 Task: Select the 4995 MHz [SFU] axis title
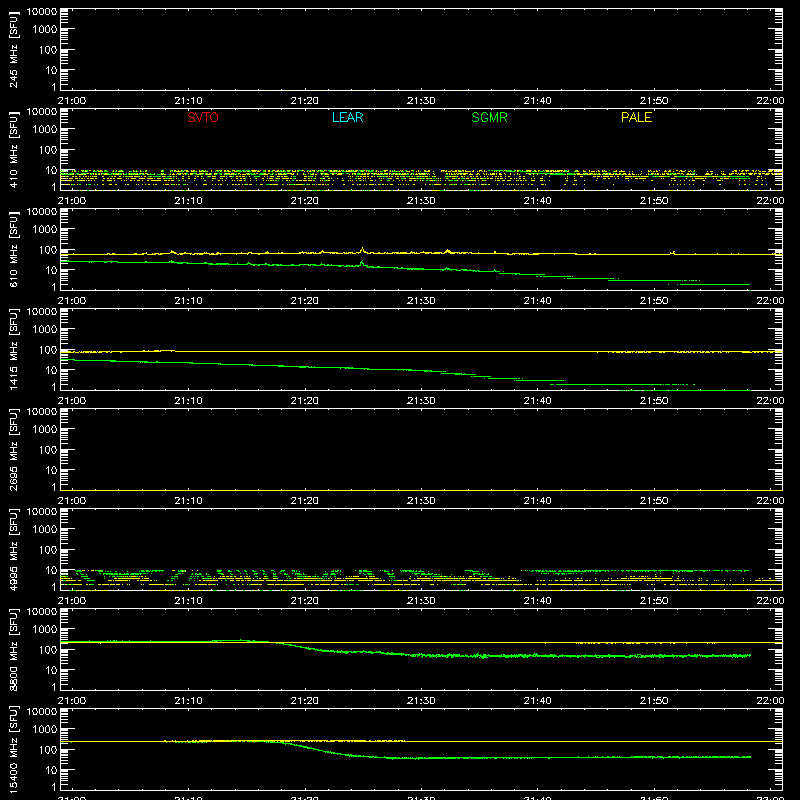pos(14,550)
